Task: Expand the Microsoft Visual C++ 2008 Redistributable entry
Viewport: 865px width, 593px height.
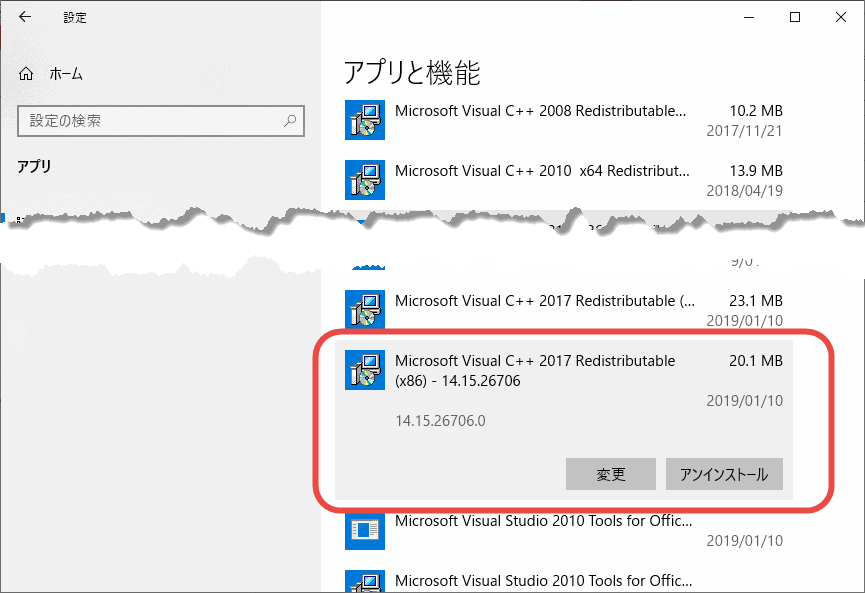Action: 564,120
